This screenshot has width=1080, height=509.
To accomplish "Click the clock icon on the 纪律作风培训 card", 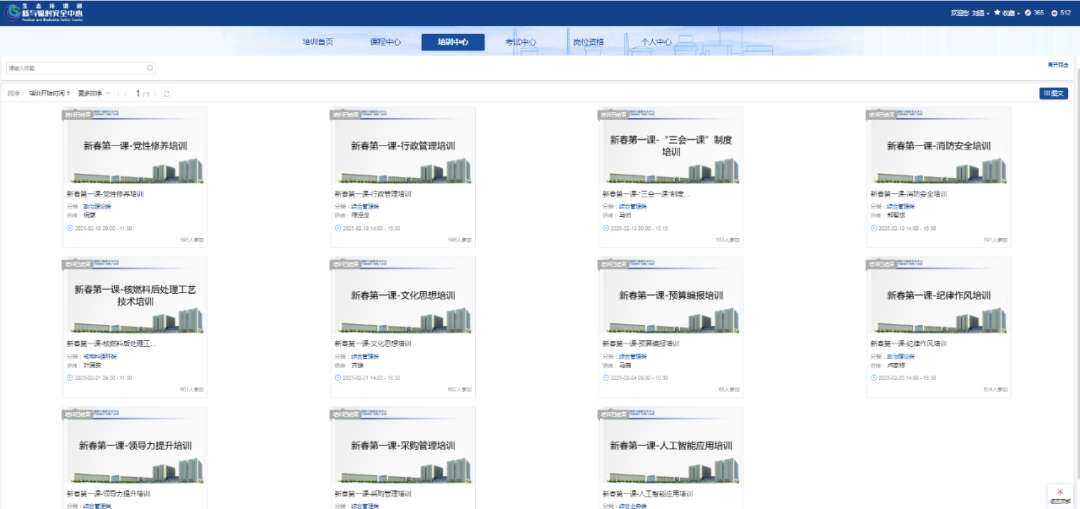I will [x=873, y=377].
